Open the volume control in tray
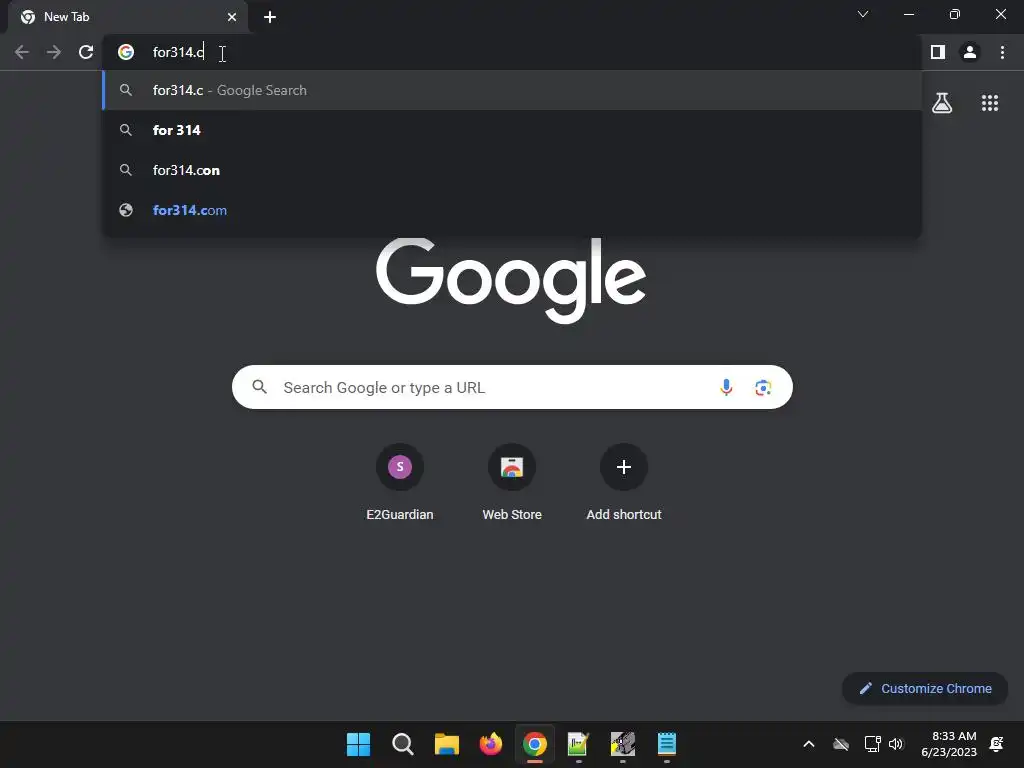The width and height of the screenshot is (1024, 768). tap(896, 744)
